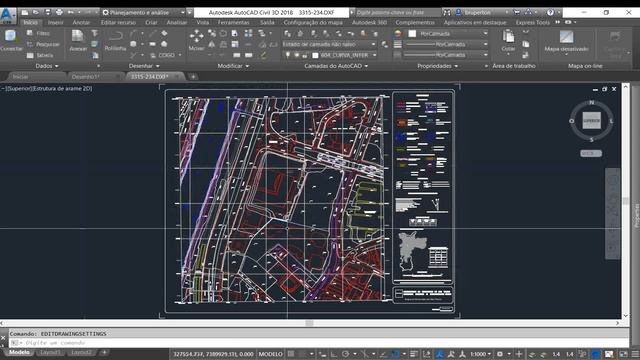Click the Colar paste button
This screenshot has height=360, width=640.
(x=508, y=41)
